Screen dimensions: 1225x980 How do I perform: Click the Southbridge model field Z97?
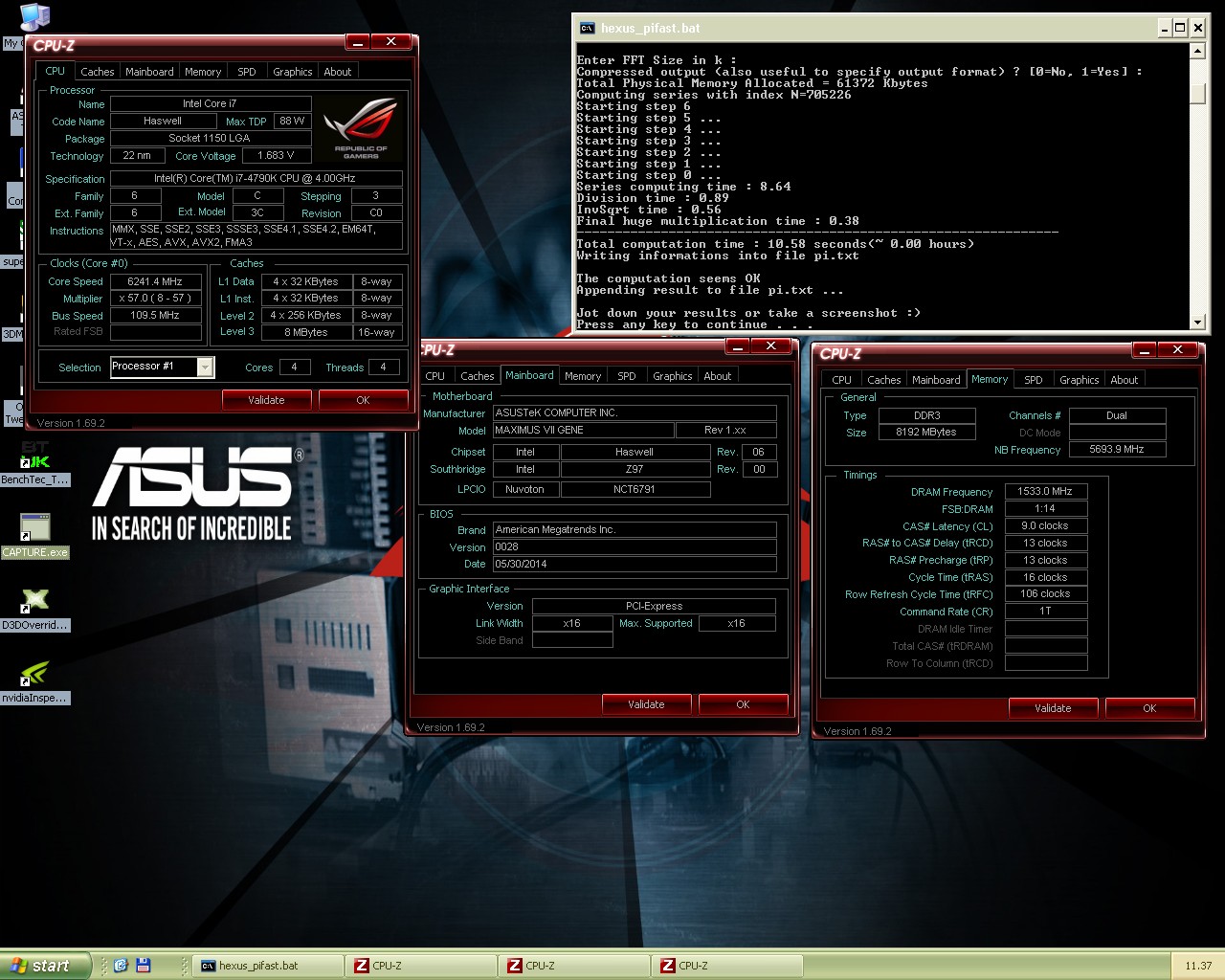pyautogui.click(x=635, y=469)
